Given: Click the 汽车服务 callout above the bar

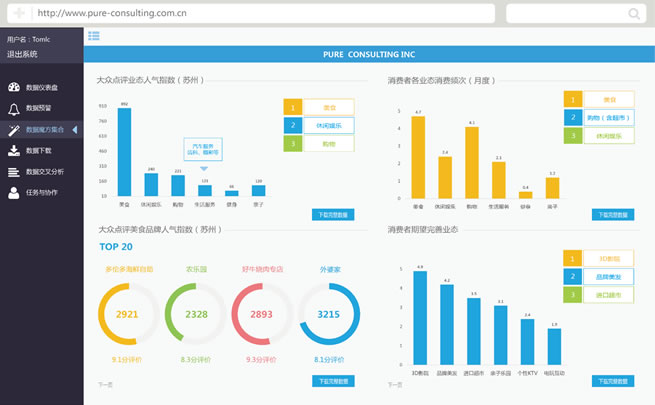Looking at the screenshot, I should [x=203, y=150].
